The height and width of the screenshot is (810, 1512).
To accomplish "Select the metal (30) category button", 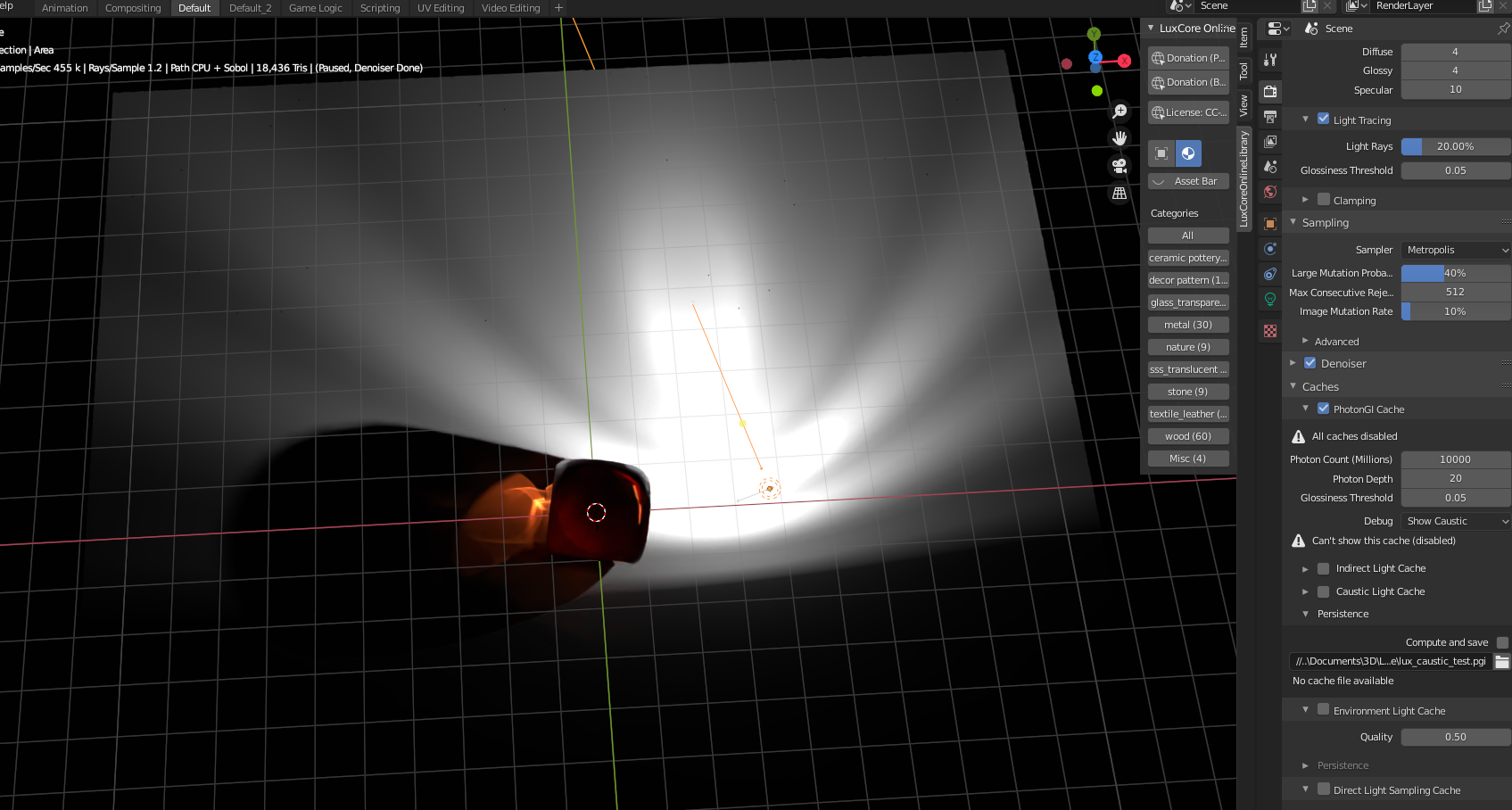I will pos(1188,325).
